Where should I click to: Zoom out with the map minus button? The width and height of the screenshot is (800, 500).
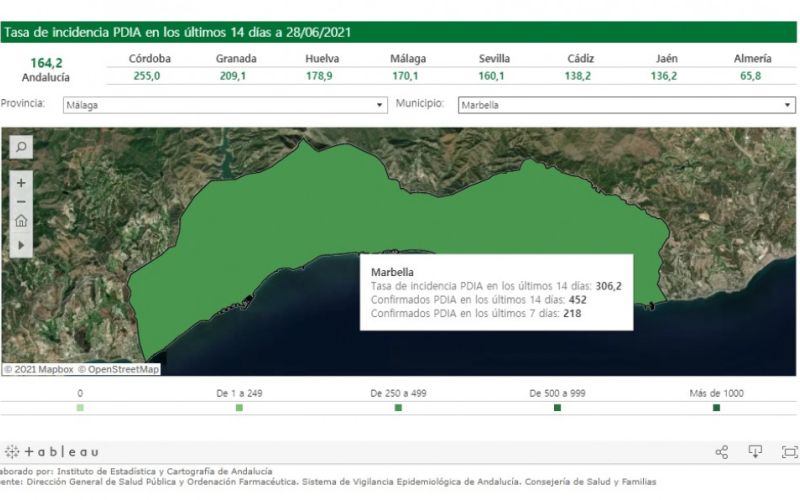coord(21,202)
